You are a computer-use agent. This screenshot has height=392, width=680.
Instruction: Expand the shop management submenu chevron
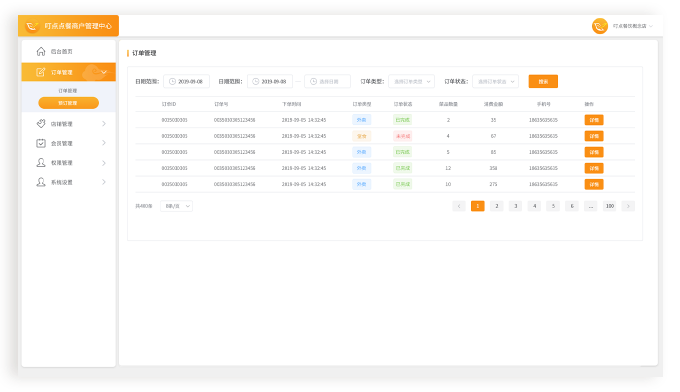click(x=104, y=124)
